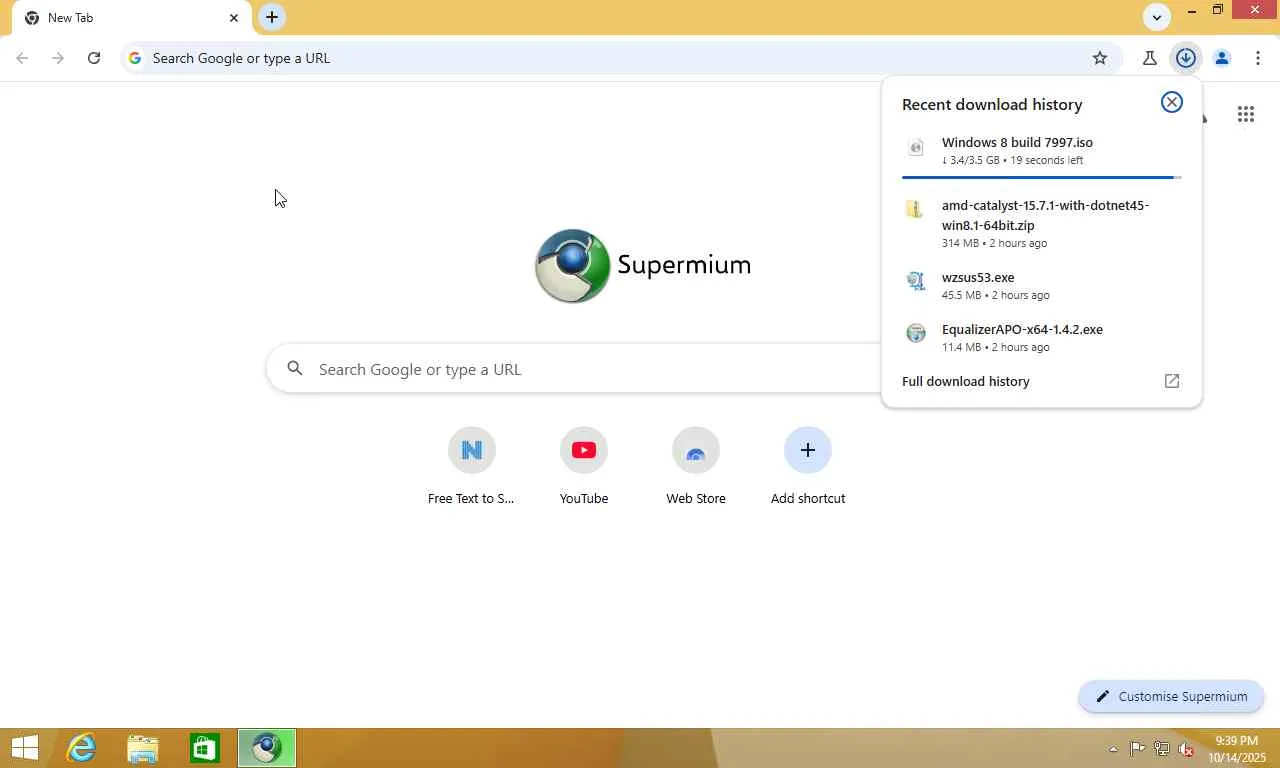Click the "3.4/3.5 GB • 19 seconds left" status
1280x768 pixels.
(x=1012, y=160)
